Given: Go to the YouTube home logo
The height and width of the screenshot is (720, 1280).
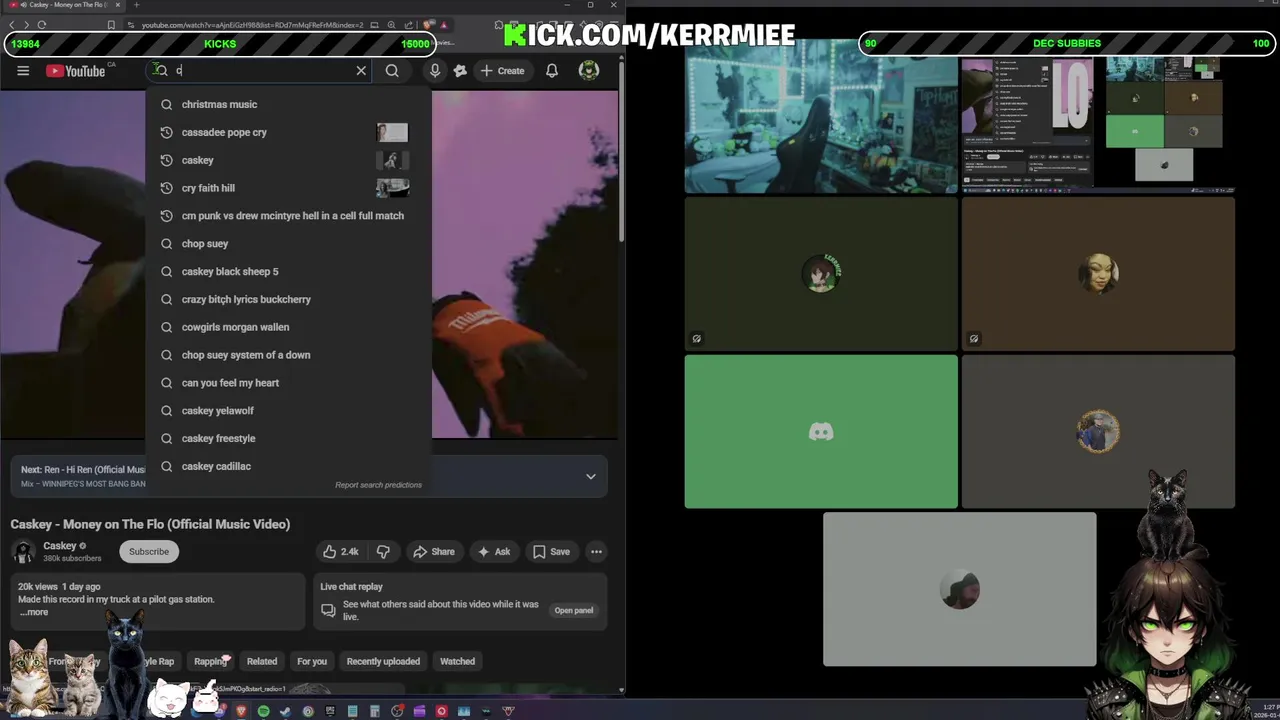Looking at the screenshot, I should point(75,71).
